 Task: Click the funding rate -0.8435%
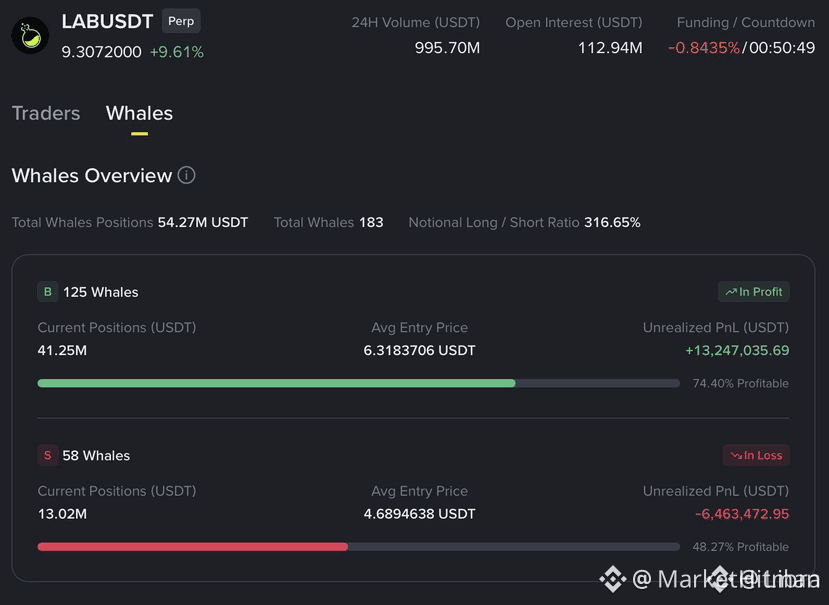click(x=704, y=48)
